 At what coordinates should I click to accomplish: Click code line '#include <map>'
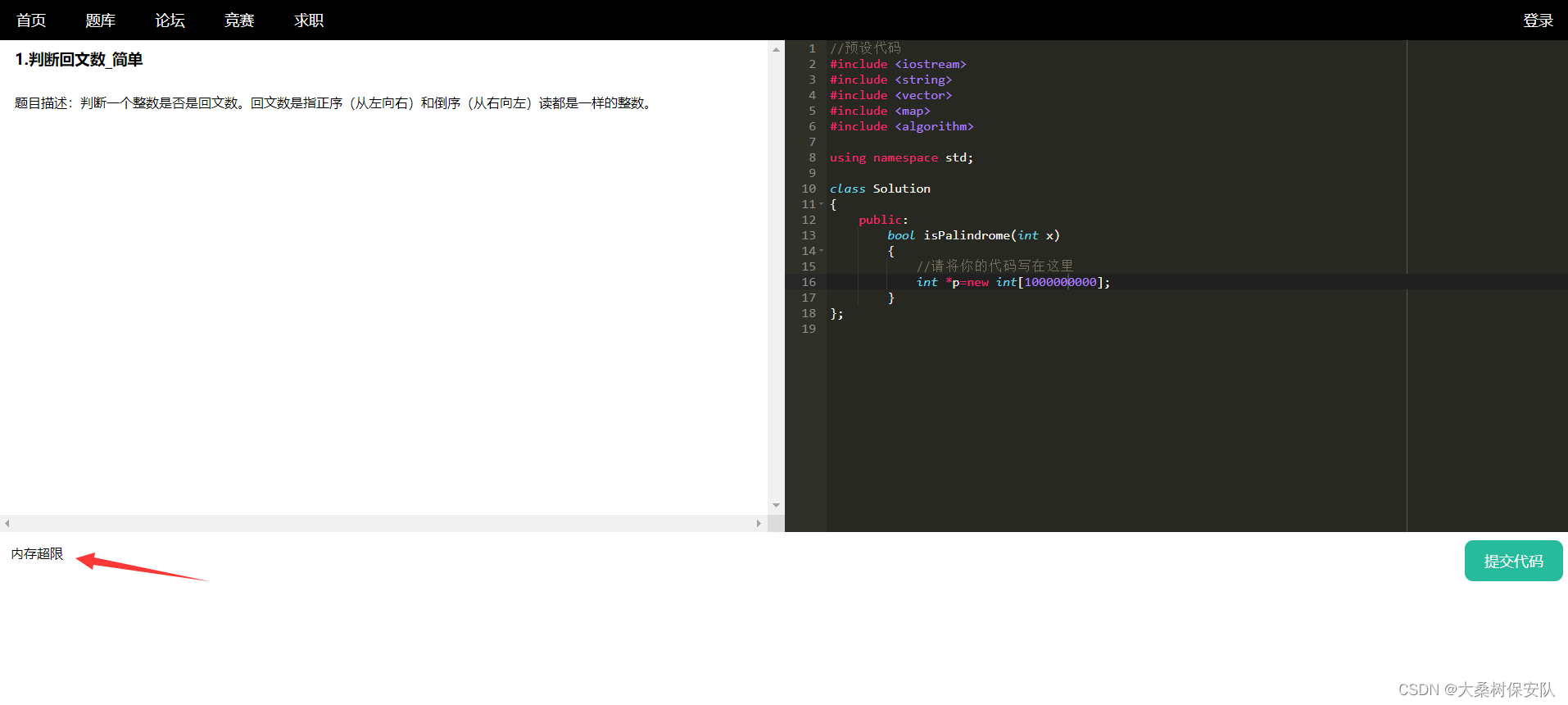pos(880,111)
